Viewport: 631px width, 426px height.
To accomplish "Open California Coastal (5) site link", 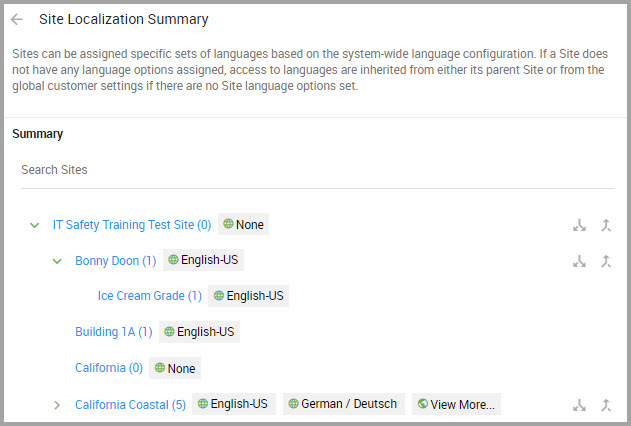I will coord(130,405).
